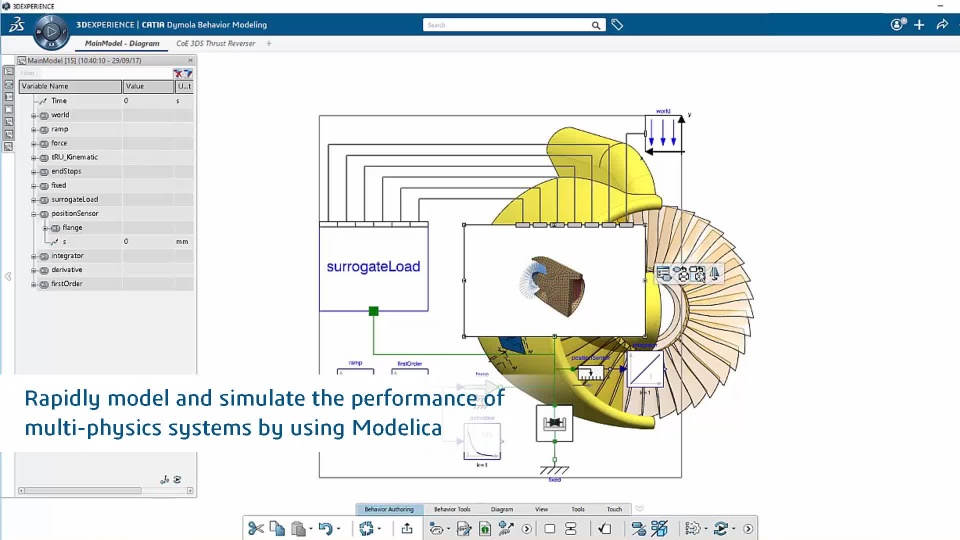The width and height of the screenshot is (960, 540).
Task: Select the integrator tree item
Action: click(67, 256)
